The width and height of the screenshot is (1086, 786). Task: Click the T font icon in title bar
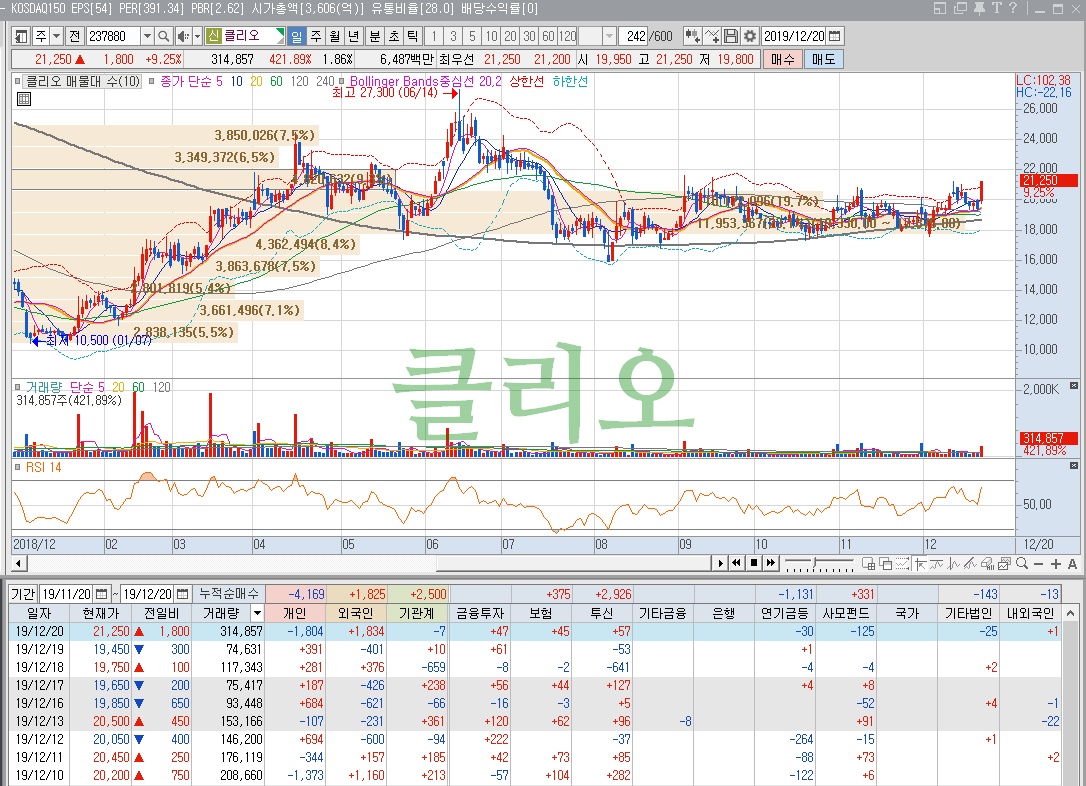[x=996, y=8]
